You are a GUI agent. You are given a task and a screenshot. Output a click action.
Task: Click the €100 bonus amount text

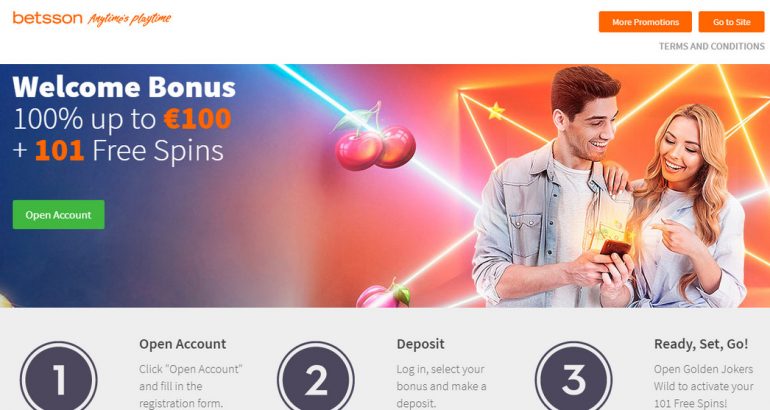[x=197, y=119]
